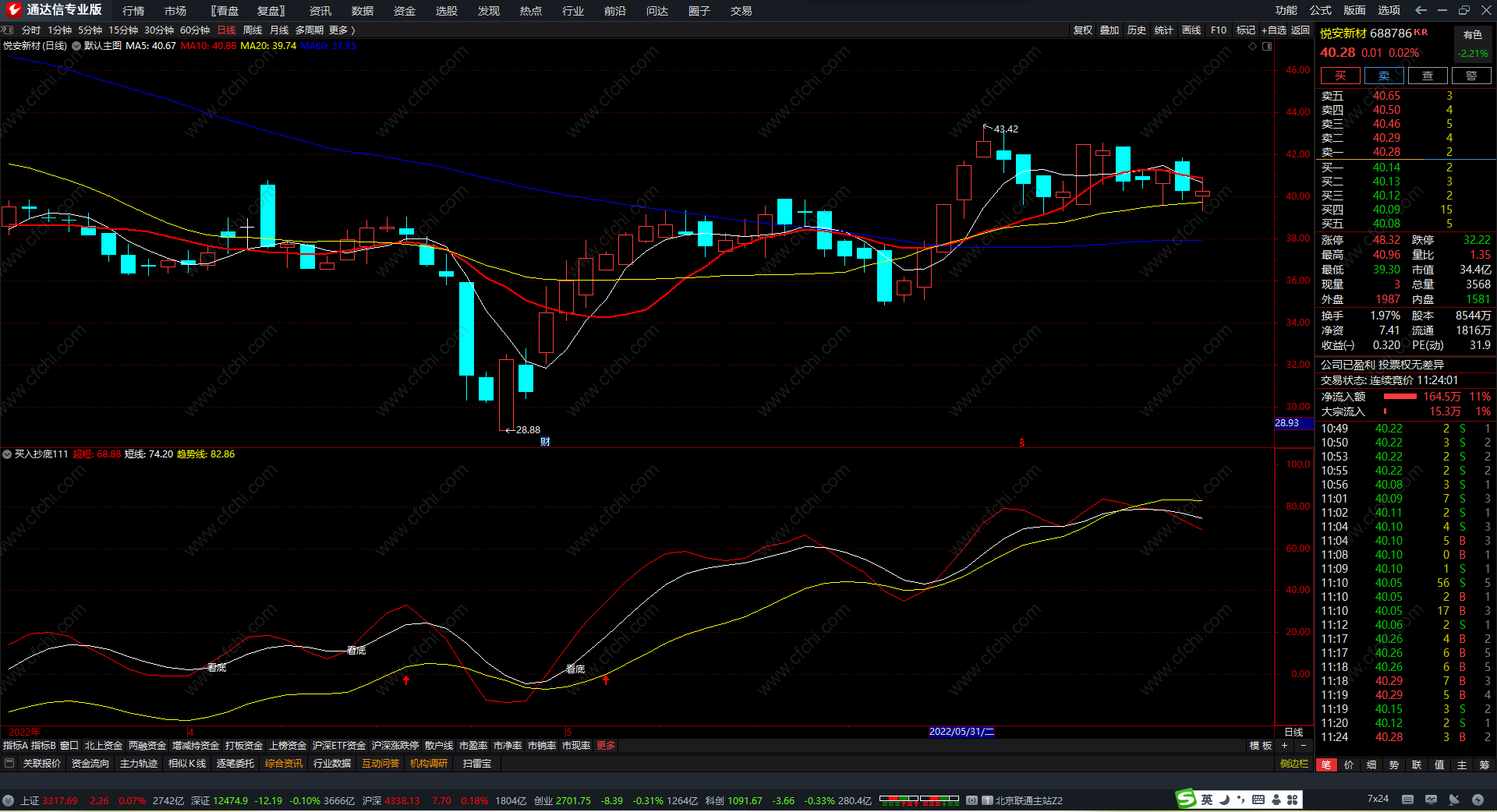1497x812 pixels.
Task: Click the 财 marker under the K-line chart
Action: 545,442
